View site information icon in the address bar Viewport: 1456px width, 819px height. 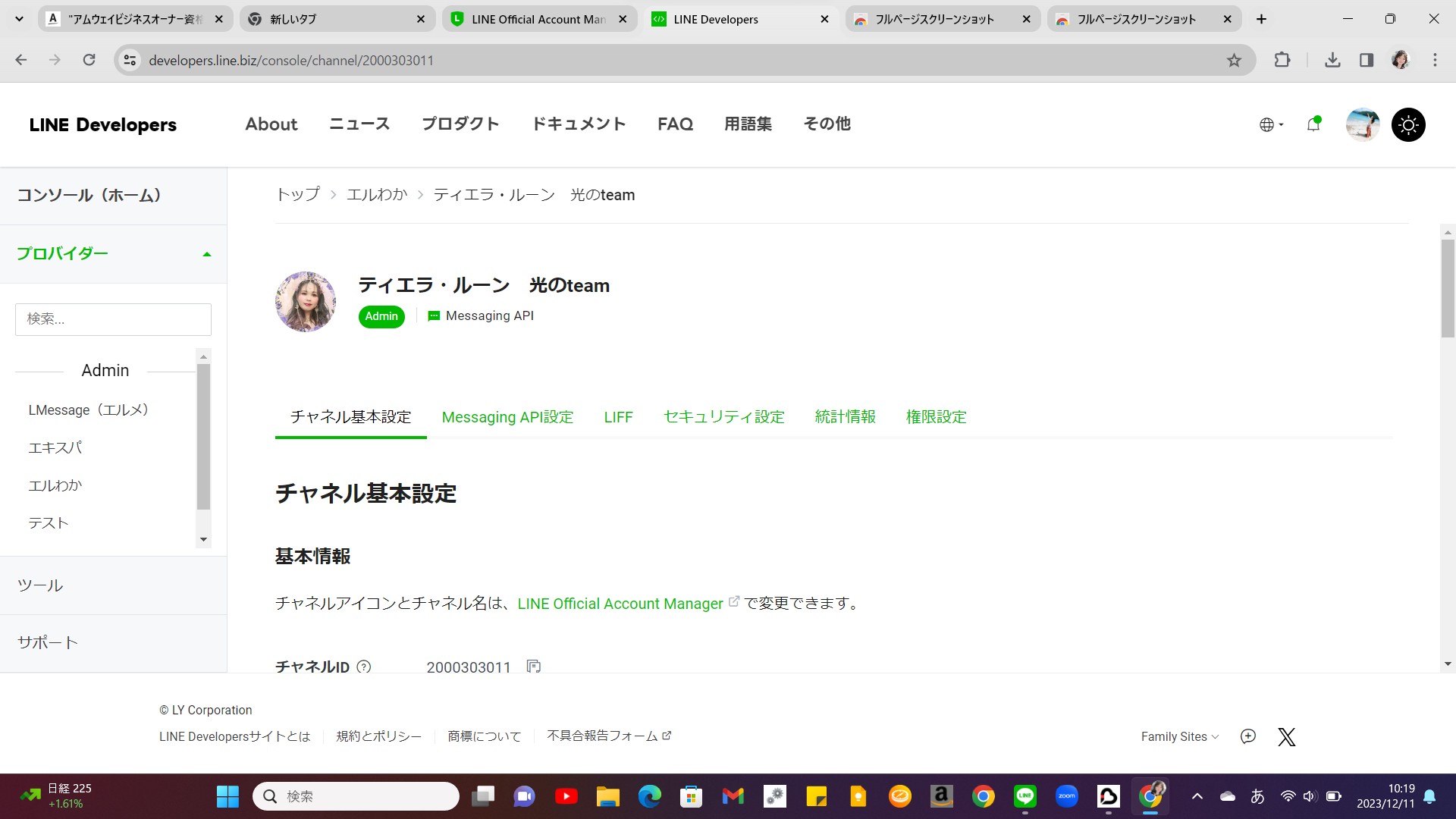[130, 60]
